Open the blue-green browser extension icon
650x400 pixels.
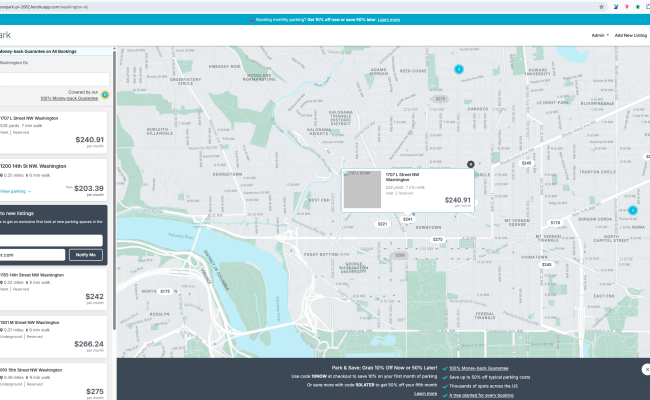[616, 7]
